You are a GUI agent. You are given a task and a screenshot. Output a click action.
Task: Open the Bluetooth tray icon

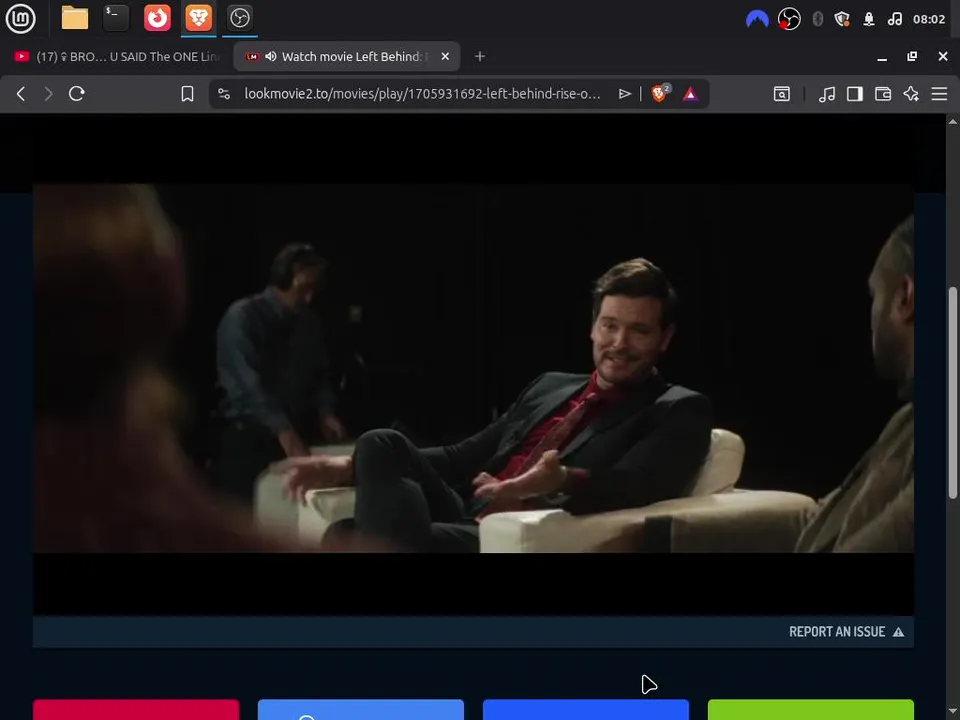point(817,20)
